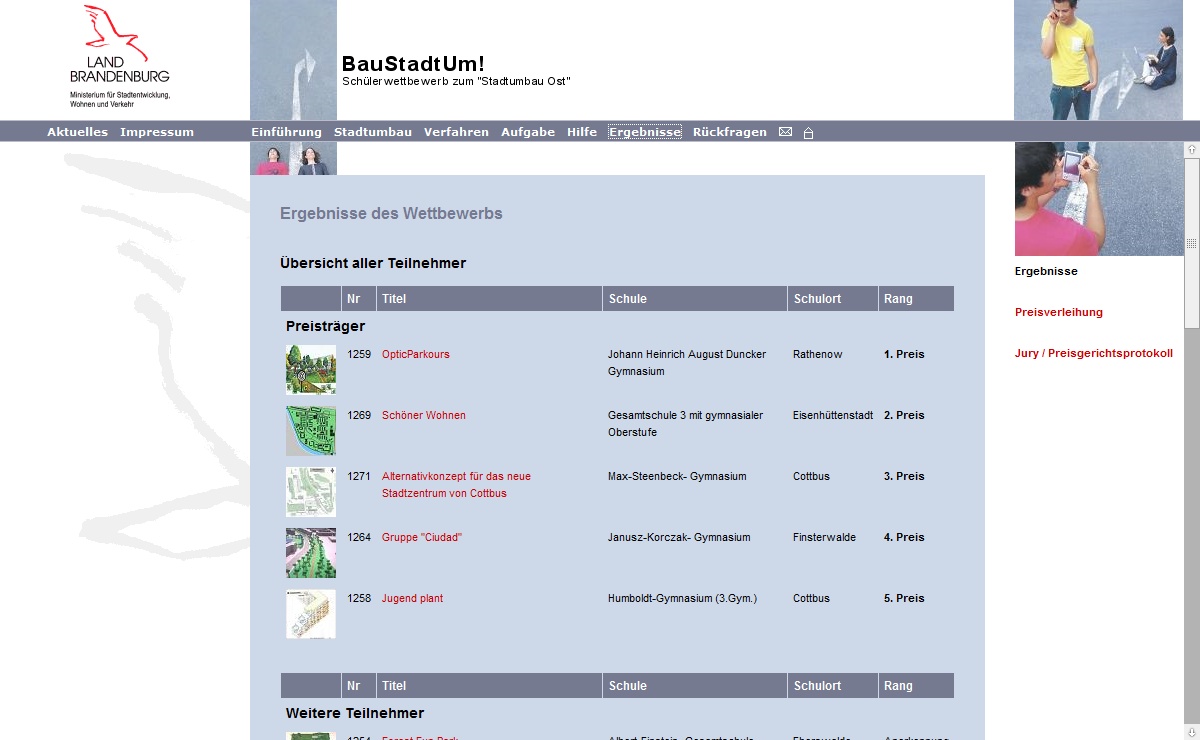The width and height of the screenshot is (1200, 740).
Task: Open the OpticParkours project thumbnail
Action: [311, 370]
